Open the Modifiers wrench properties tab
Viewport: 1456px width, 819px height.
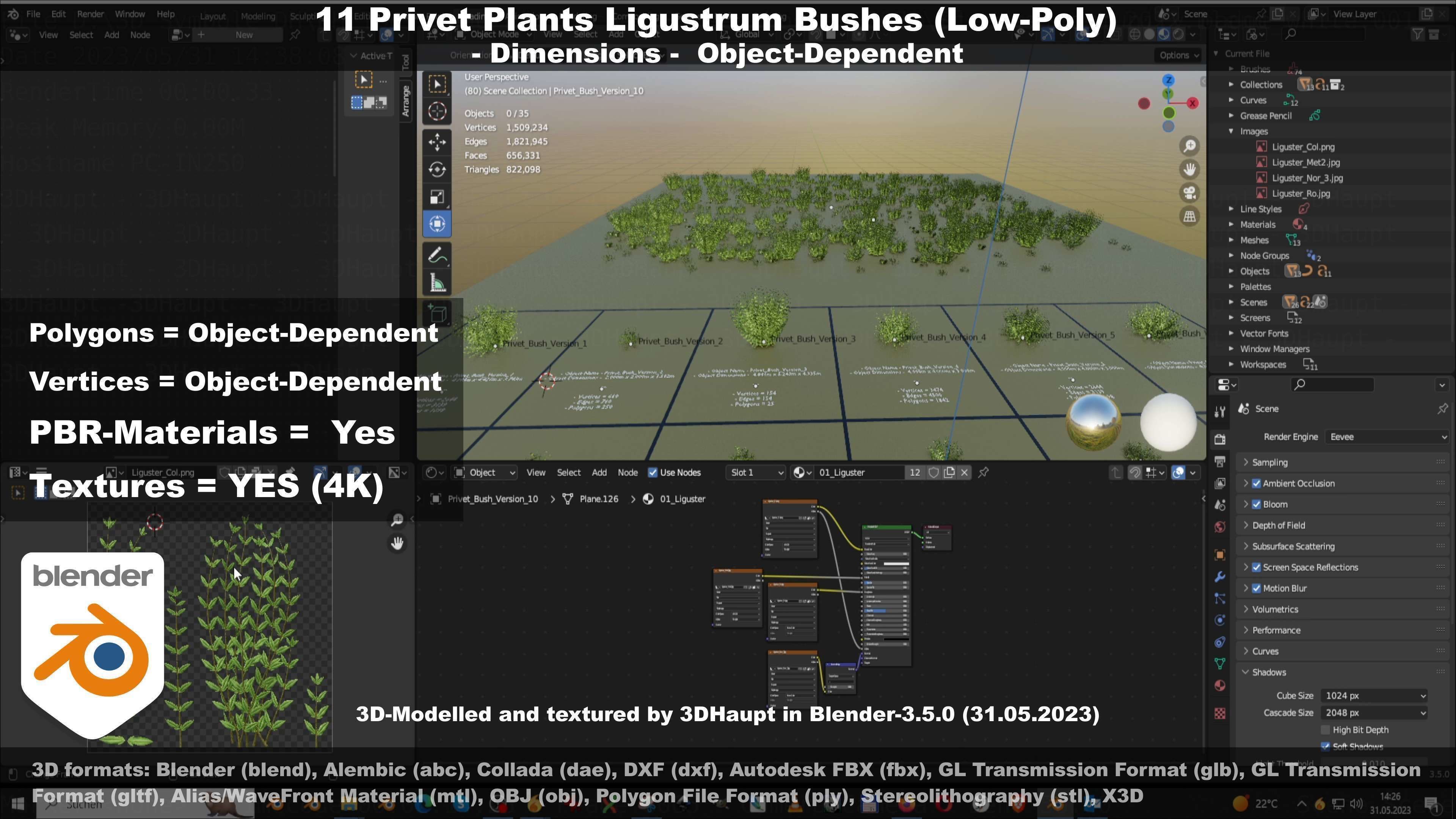point(1220,576)
